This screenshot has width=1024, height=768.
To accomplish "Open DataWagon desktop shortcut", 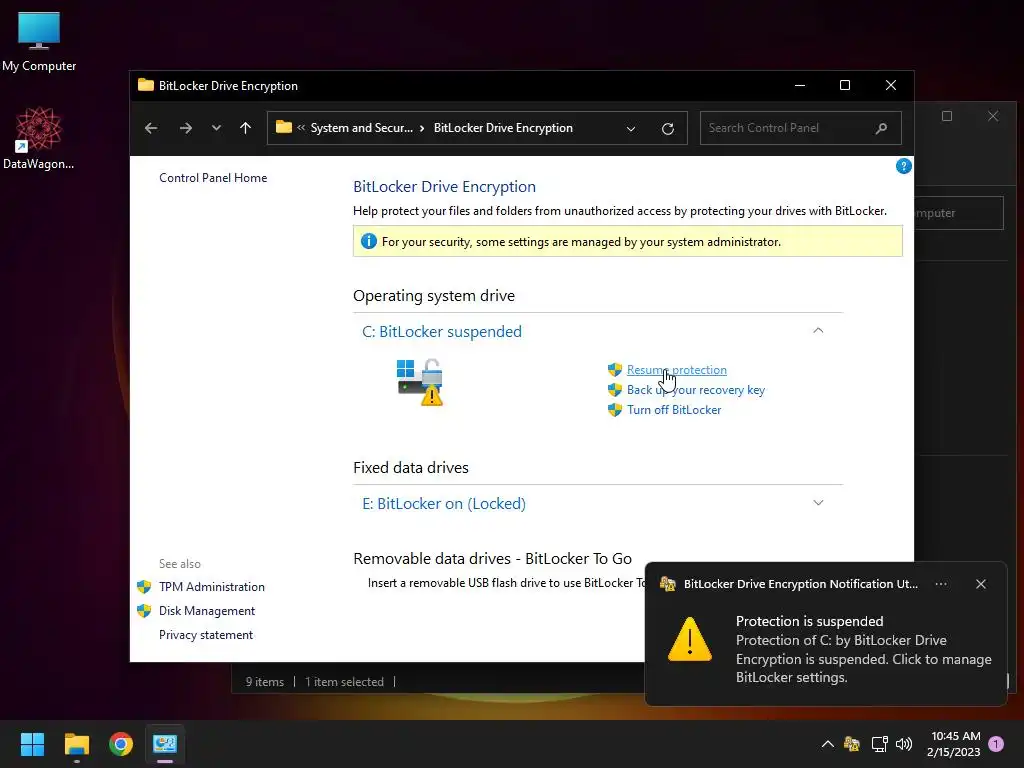I will tap(38, 138).
